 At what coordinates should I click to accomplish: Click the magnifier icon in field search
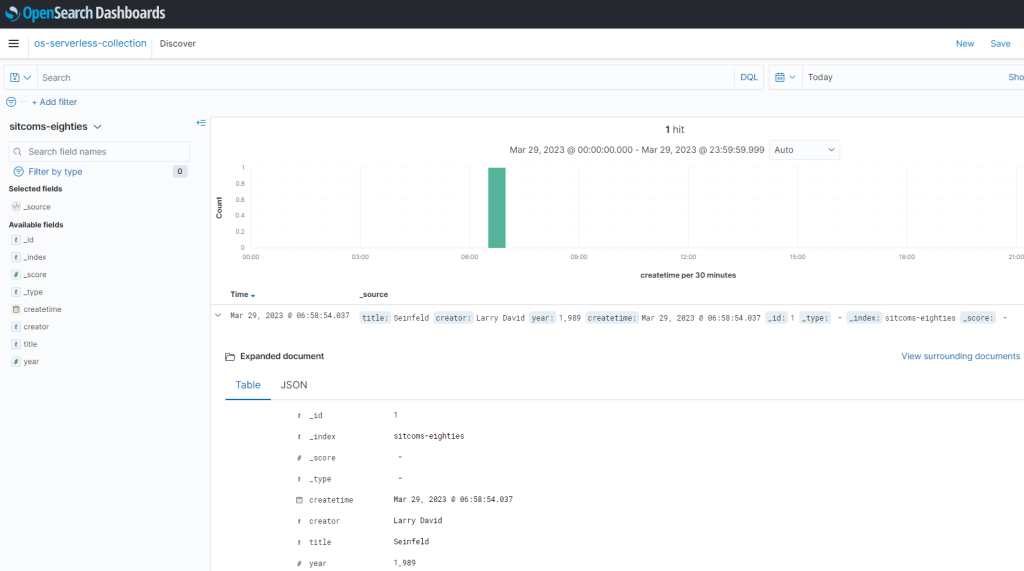pyautogui.click(x=18, y=152)
